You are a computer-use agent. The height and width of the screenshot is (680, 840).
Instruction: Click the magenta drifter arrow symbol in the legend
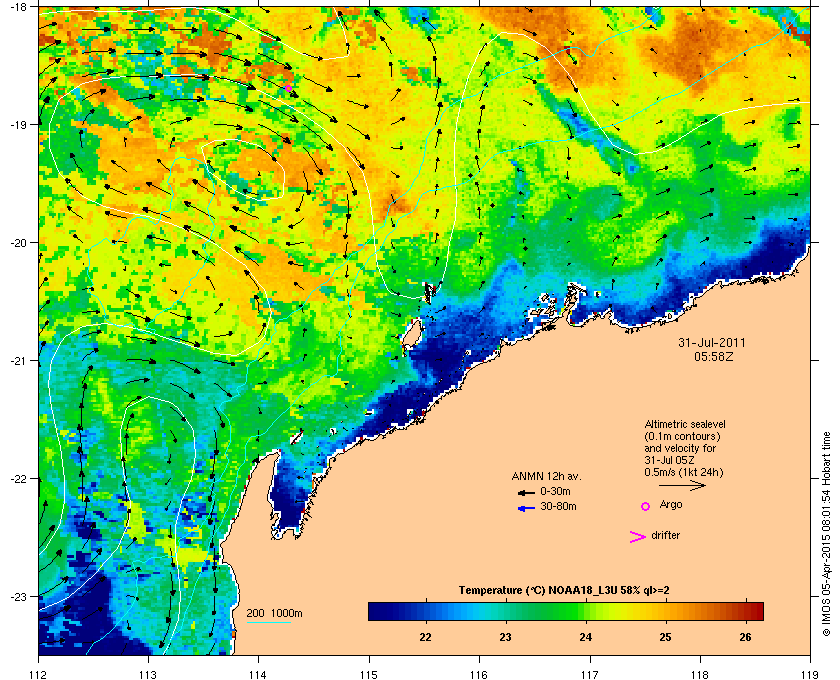pyautogui.click(x=637, y=537)
